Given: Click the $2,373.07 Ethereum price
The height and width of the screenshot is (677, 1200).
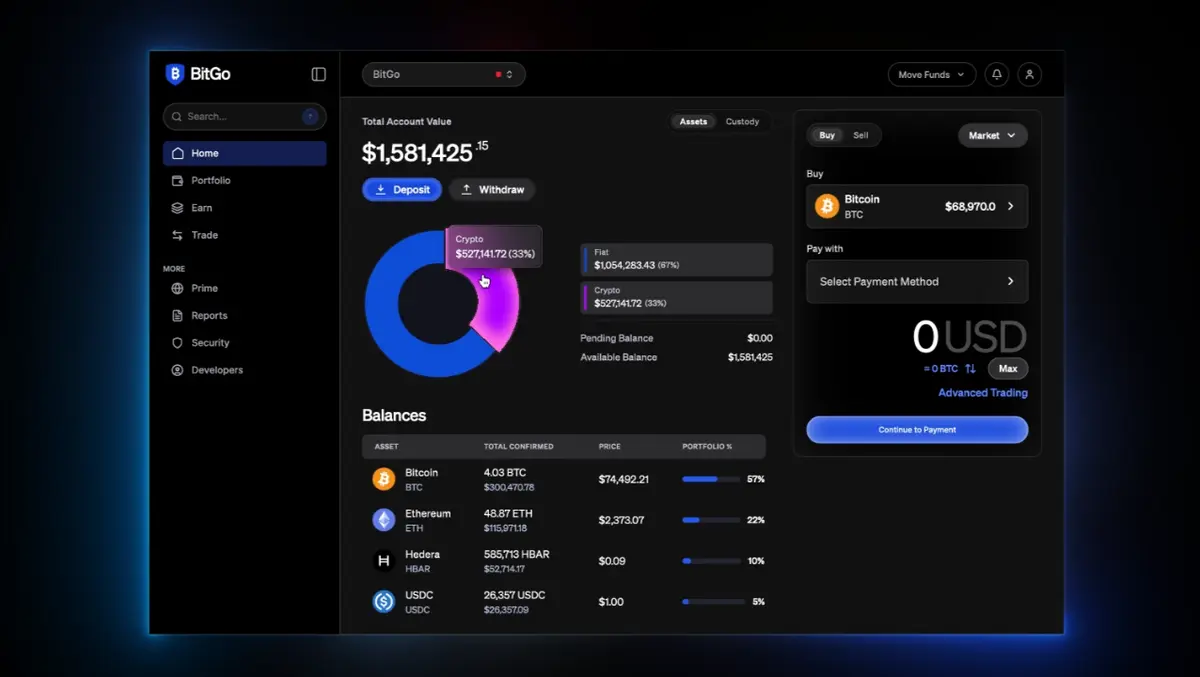Looking at the screenshot, I should tap(621, 520).
